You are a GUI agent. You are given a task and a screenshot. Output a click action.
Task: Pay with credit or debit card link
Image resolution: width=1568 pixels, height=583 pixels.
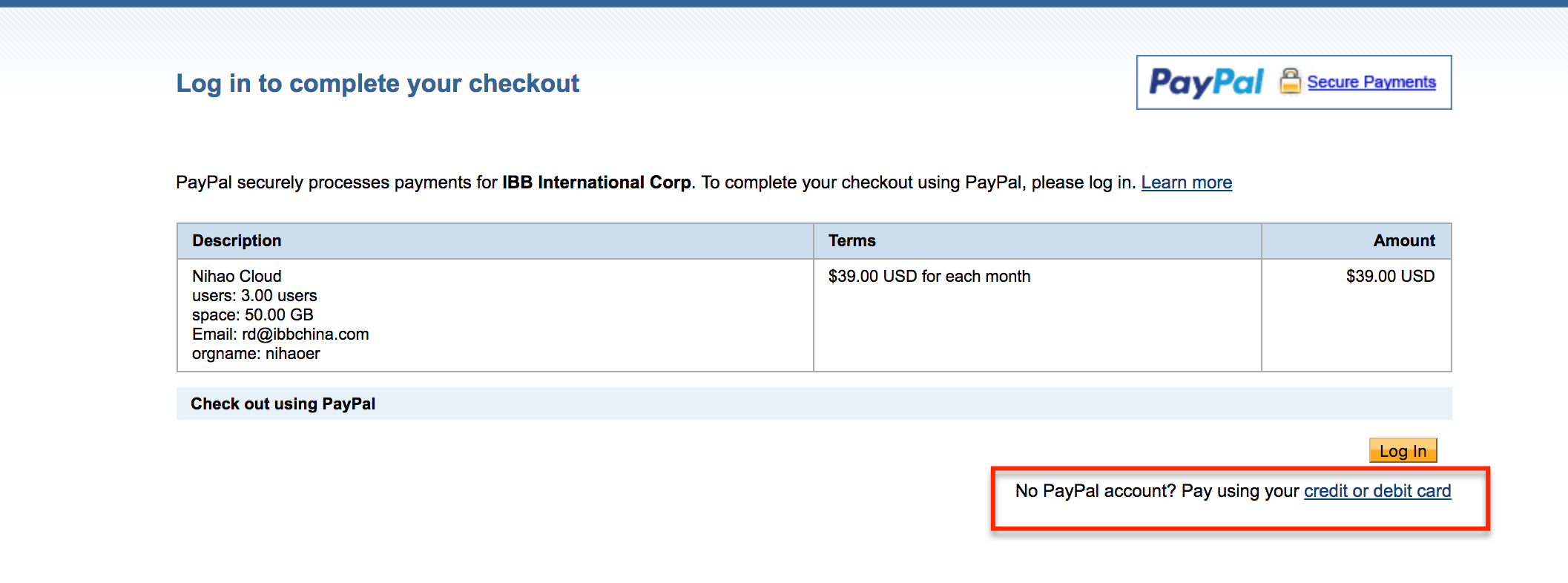1377,491
